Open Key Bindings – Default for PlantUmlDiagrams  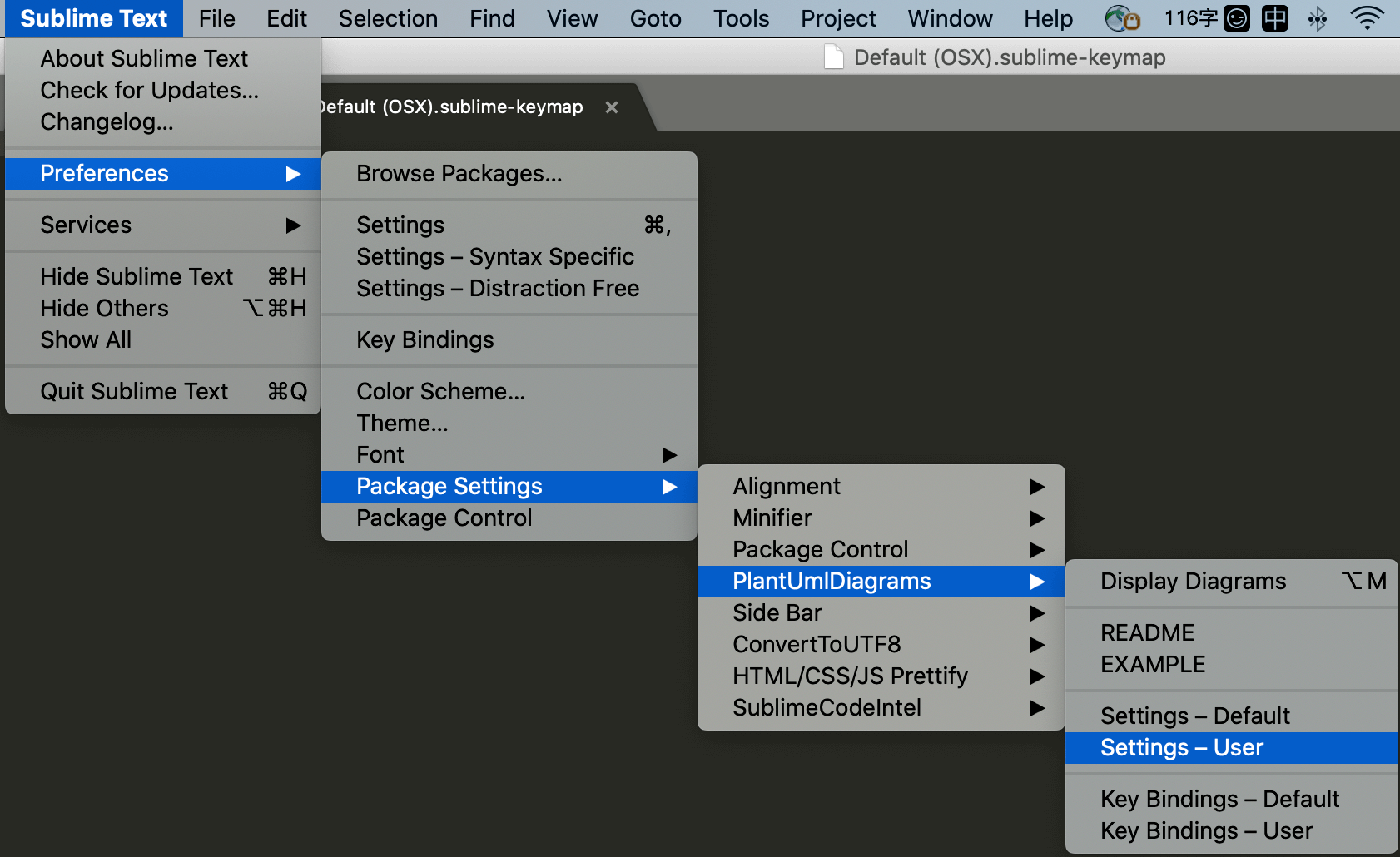(1220, 799)
